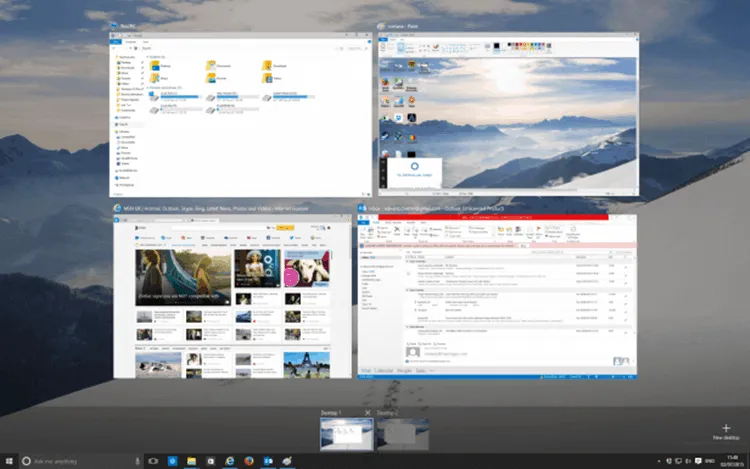Select the Desktop 1 virtual desktop thumbnail
Viewport: 750px width, 469px height.
(x=347, y=434)
